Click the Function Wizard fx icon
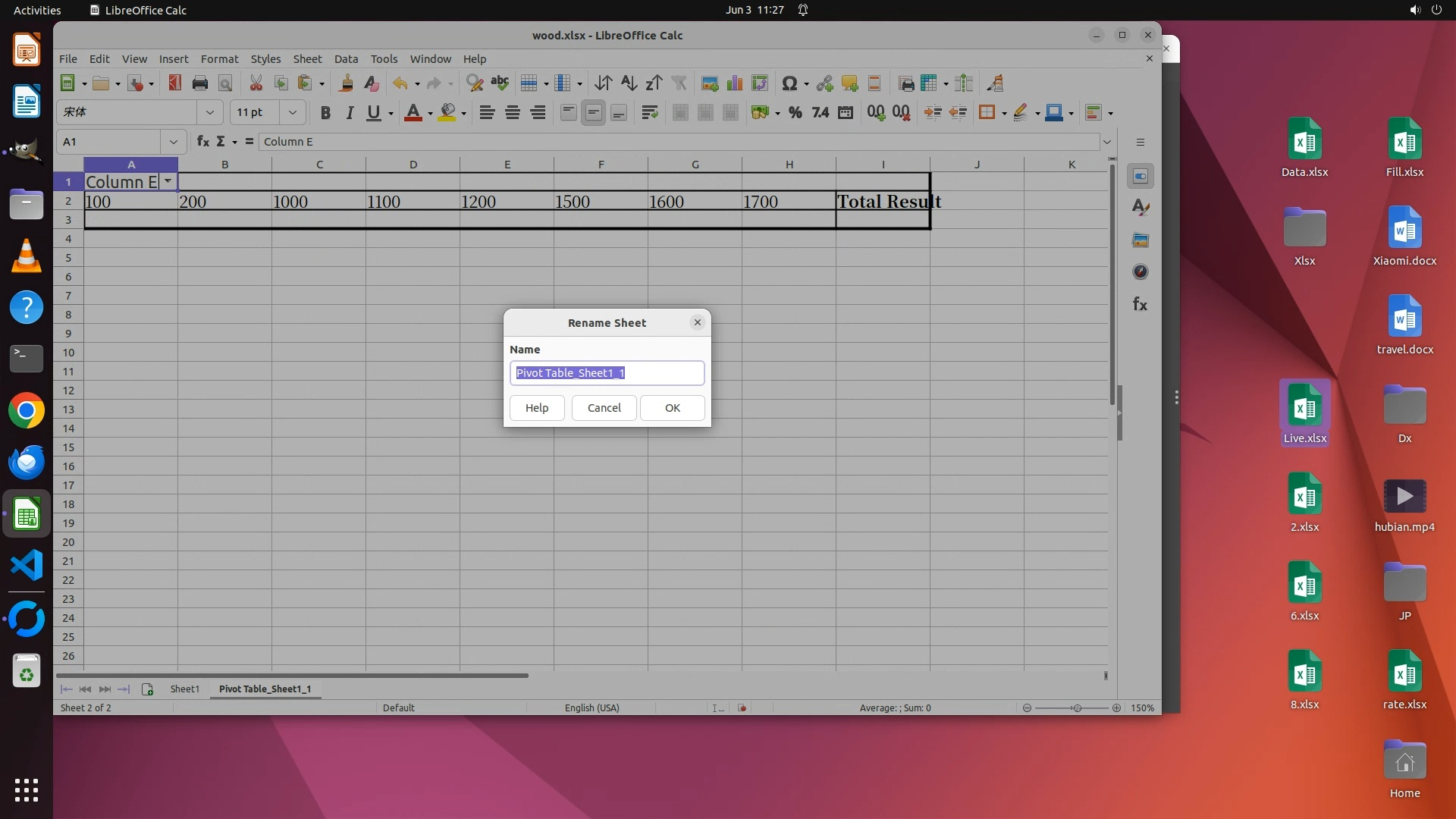The height and width of the screenshot is (819, 1456). 202,142
